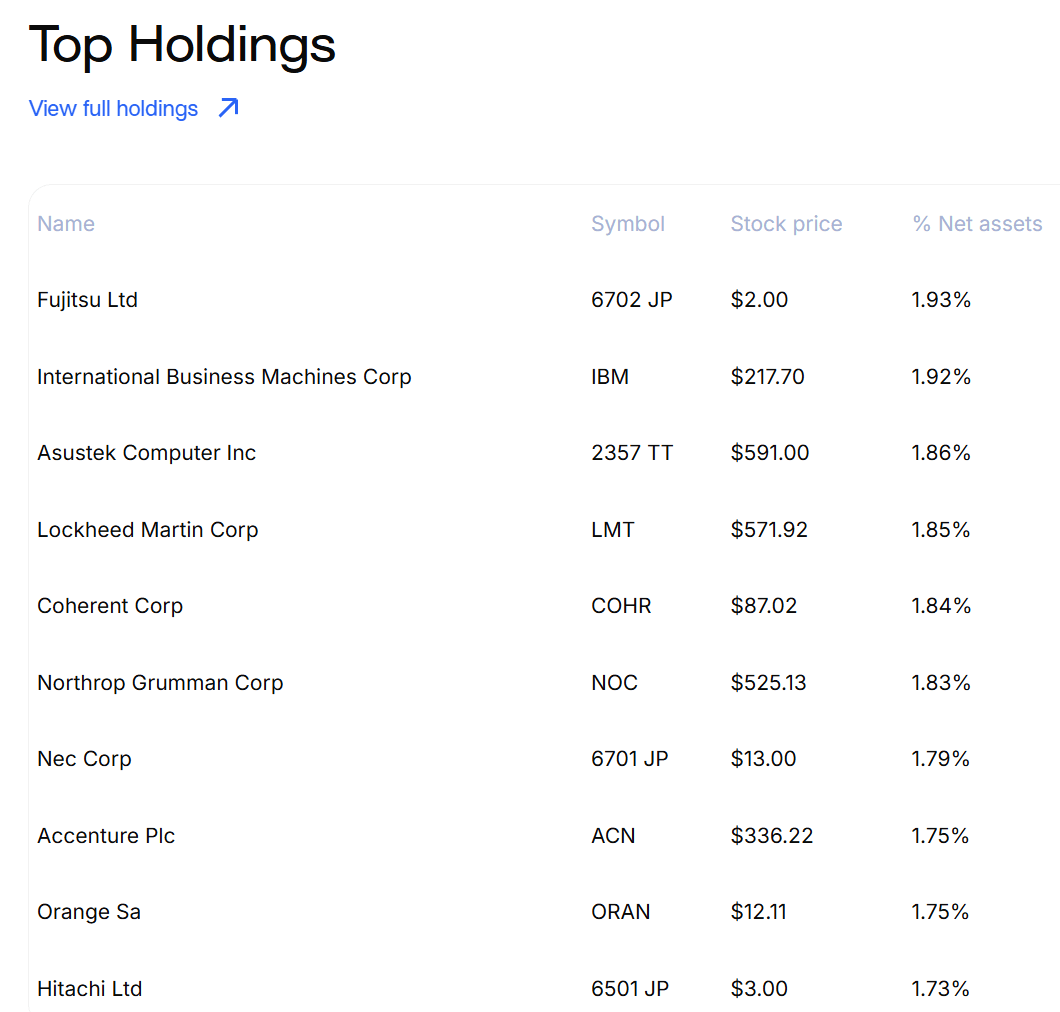1060x1012 pixels.
Task: Click the Top Holdings heading
Action: tap(182, 45)
